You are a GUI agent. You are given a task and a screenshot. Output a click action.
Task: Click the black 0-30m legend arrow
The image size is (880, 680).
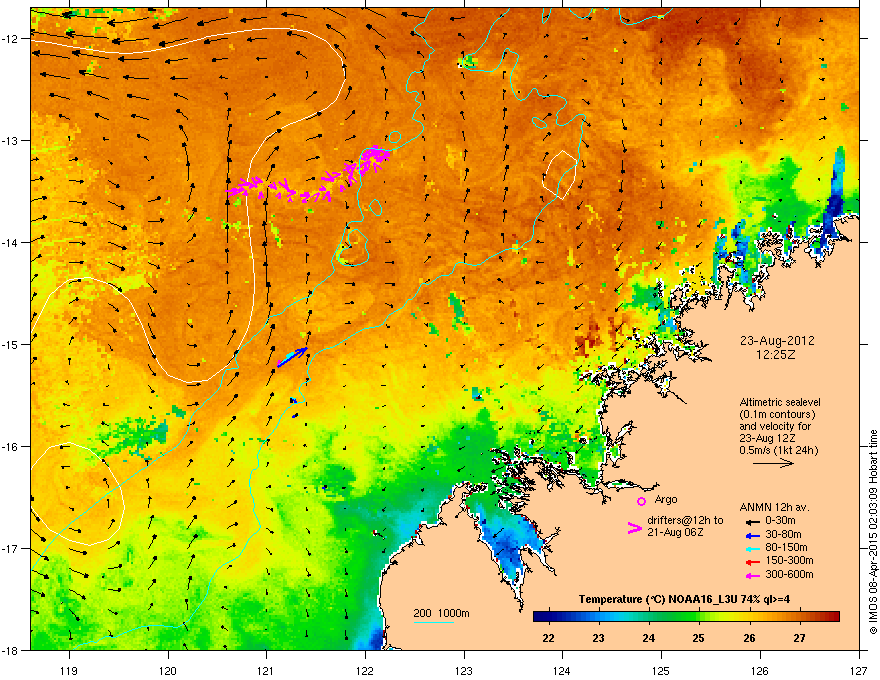click(752, 521)
